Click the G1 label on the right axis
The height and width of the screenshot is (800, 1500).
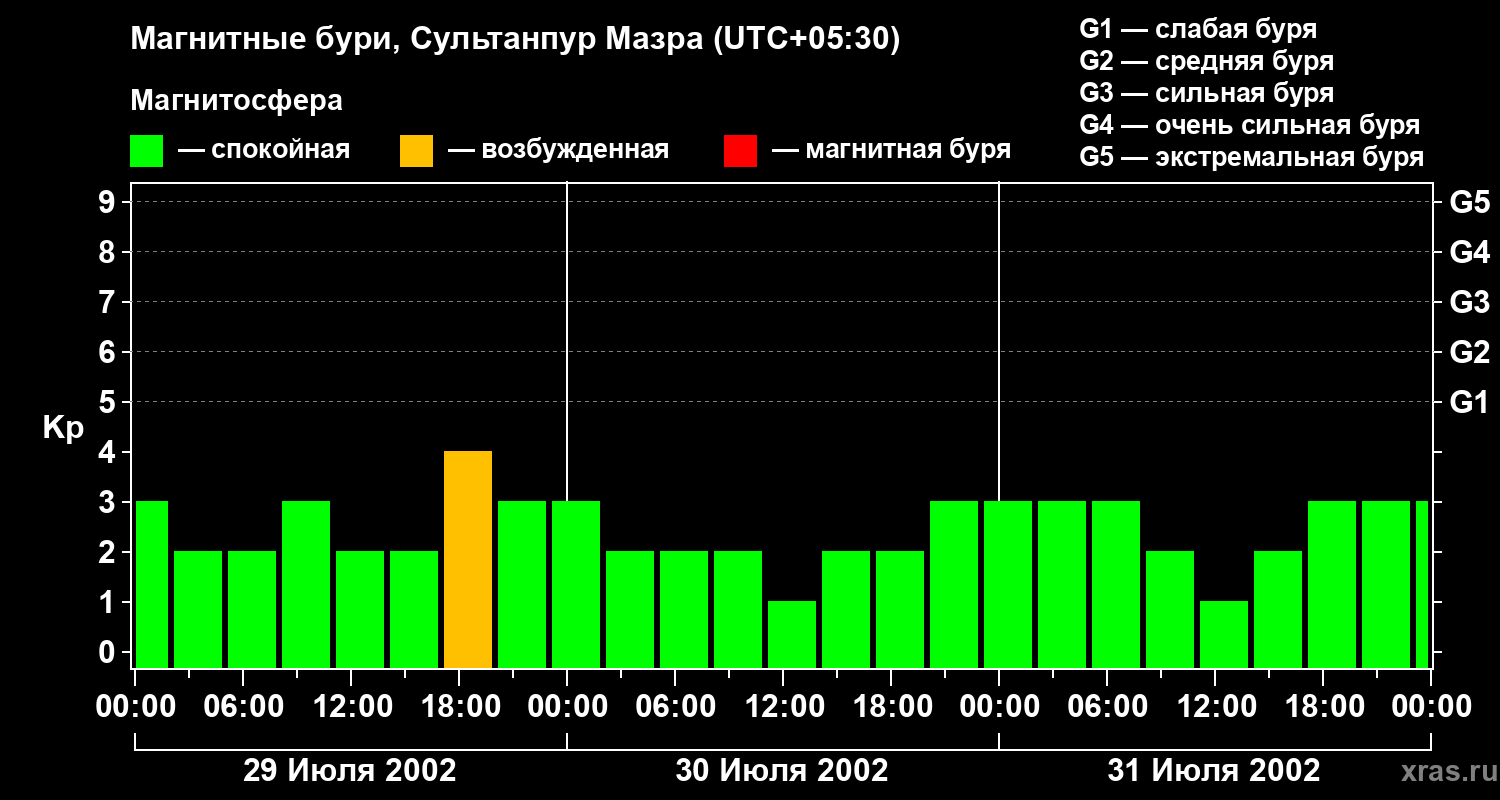[x=1470, y=403]
